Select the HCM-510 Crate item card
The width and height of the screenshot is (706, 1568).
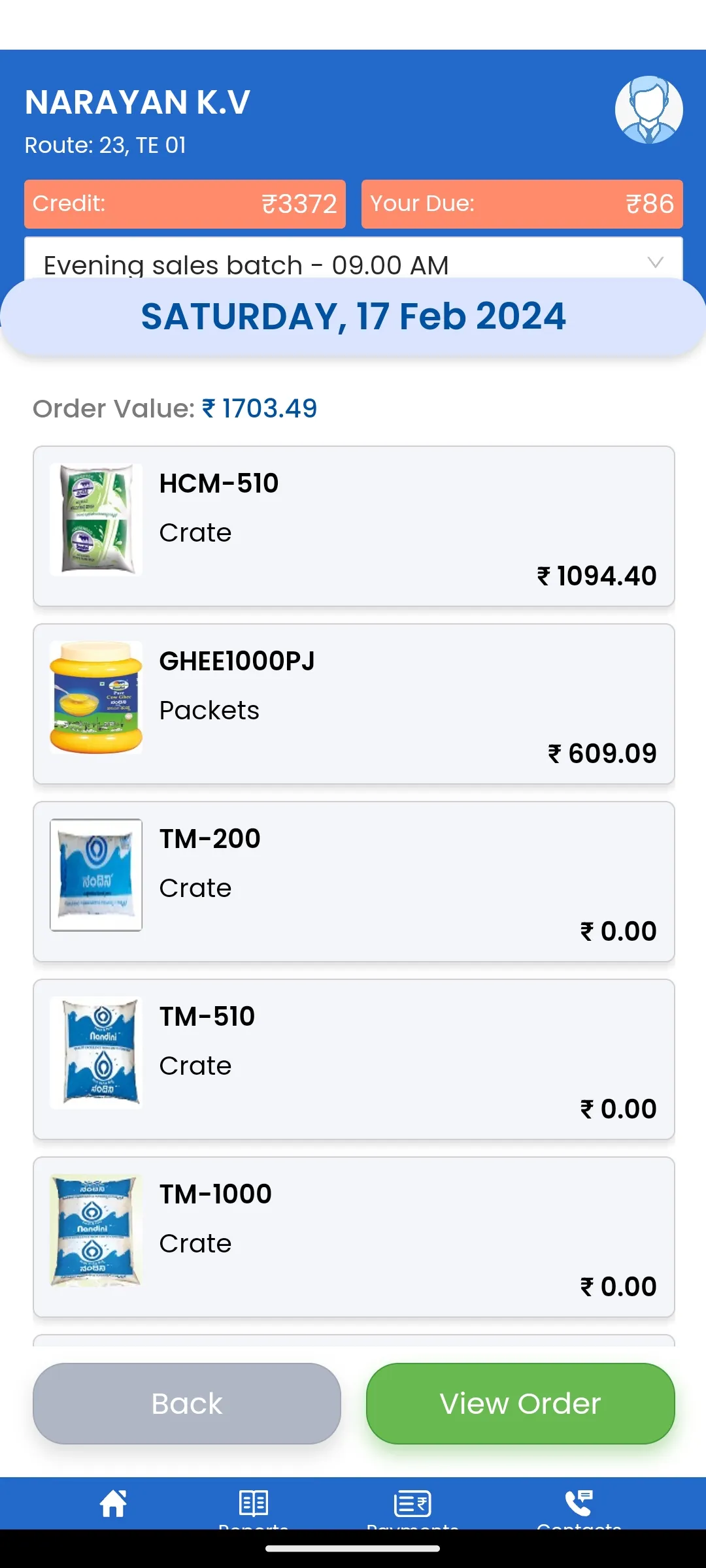coord(354,526)
